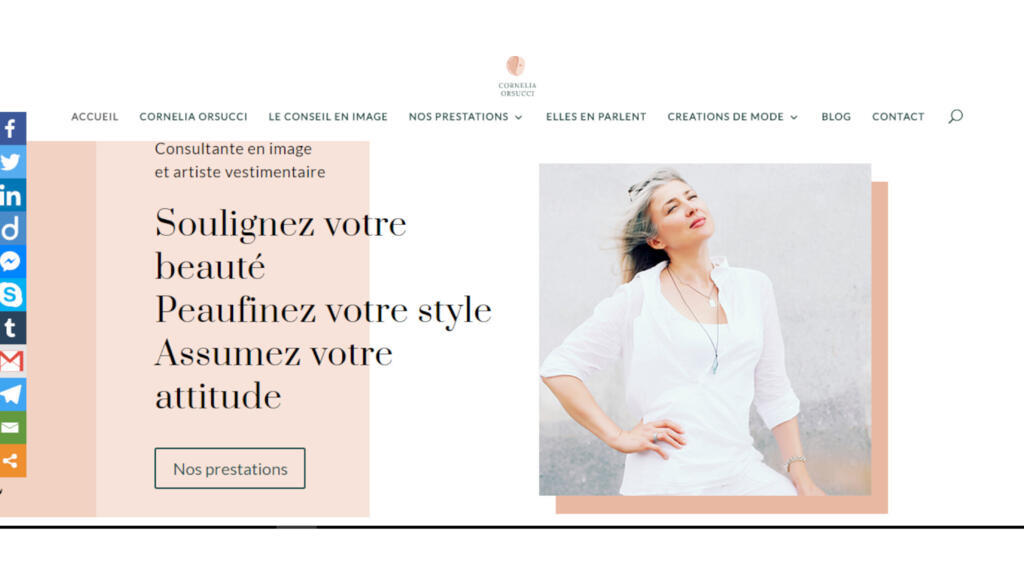Click the Diigo bookmark share icon
The height and width of the screenshot is (576, 1024).
click(12, 228)
